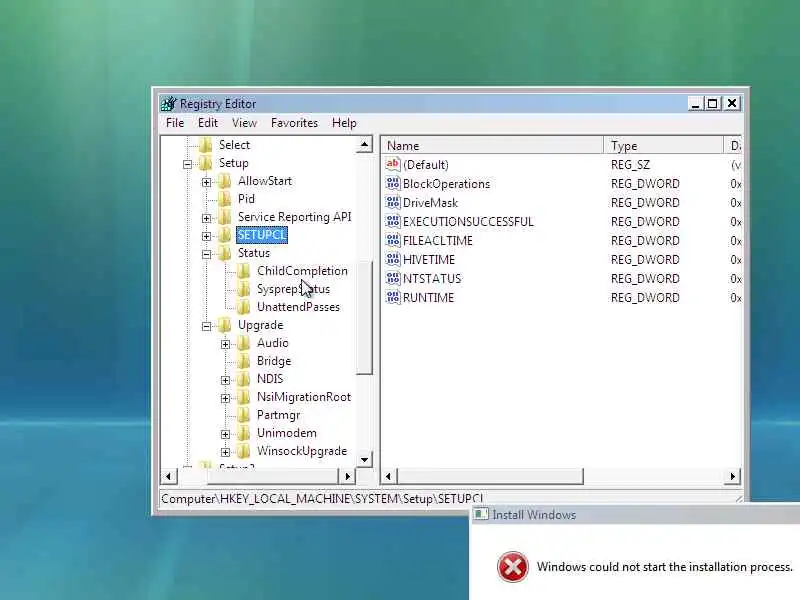800x600 pixels.
Task: Collapse the Status key
Action: 207,254
